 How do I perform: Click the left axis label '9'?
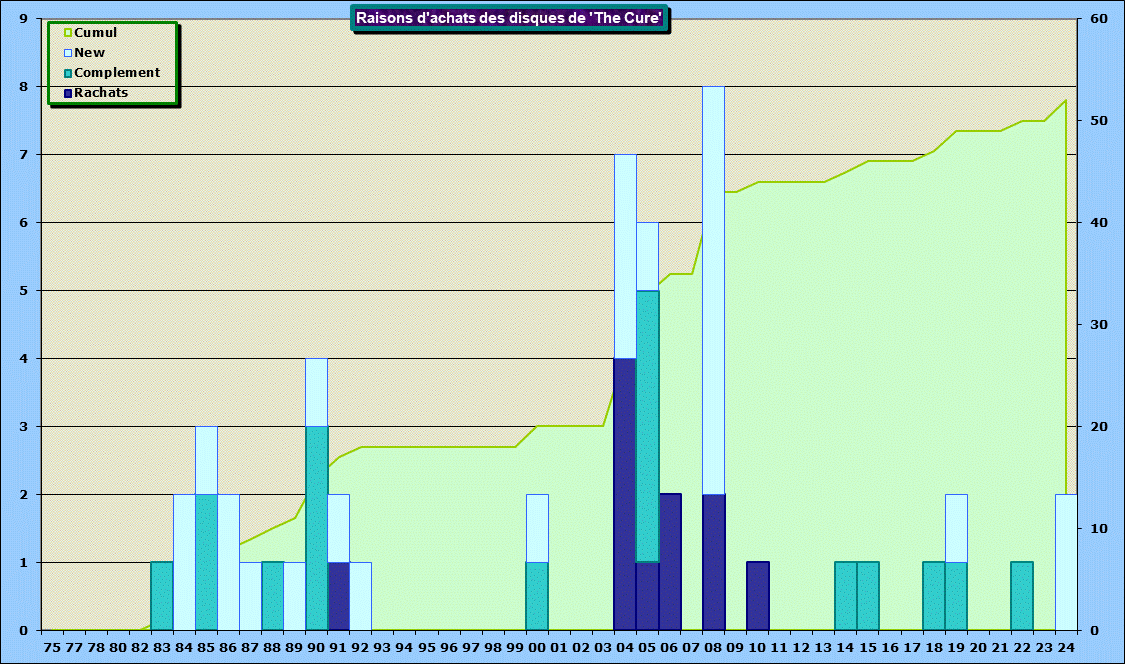[x=23, y=19]
